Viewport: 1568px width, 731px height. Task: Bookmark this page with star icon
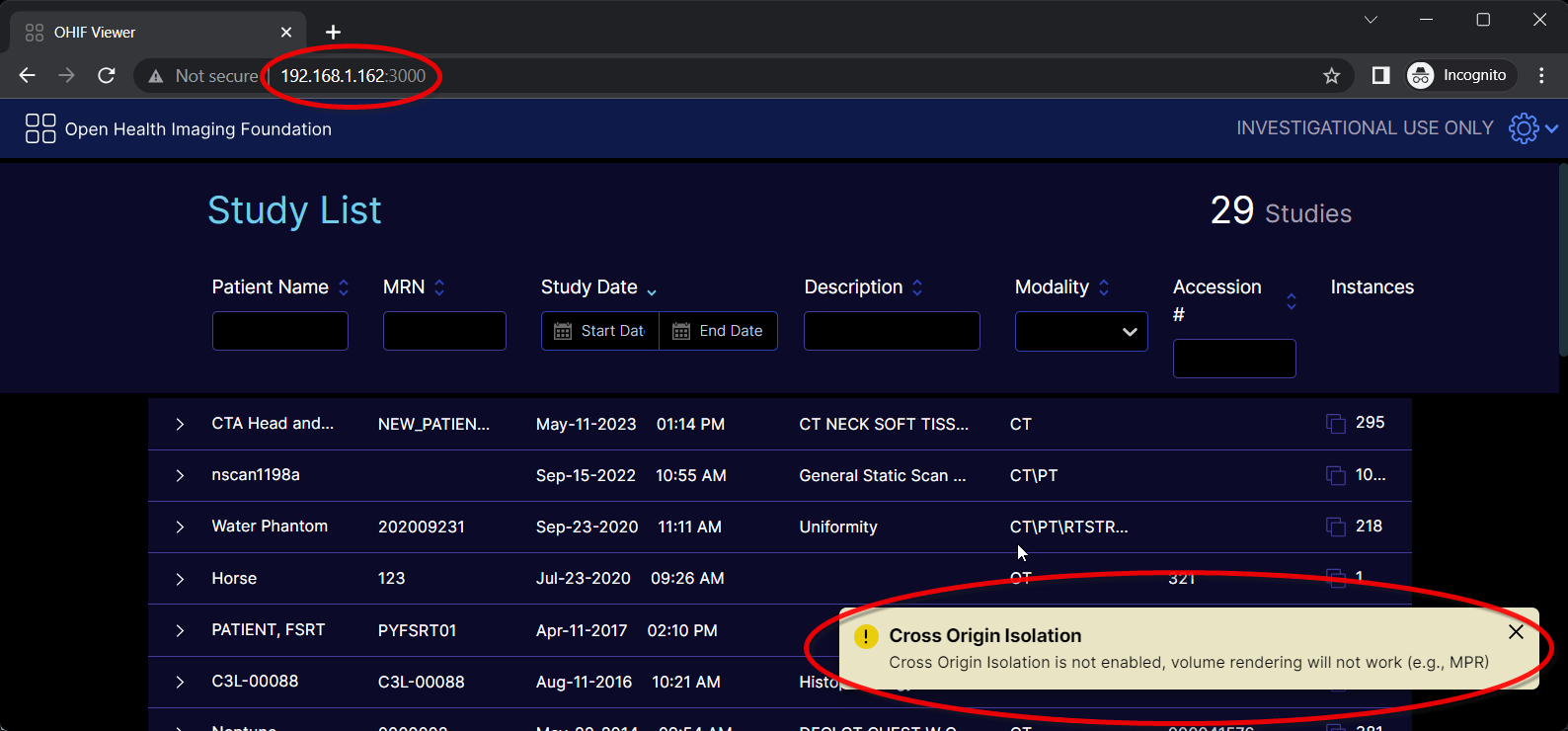(1331, 76)
